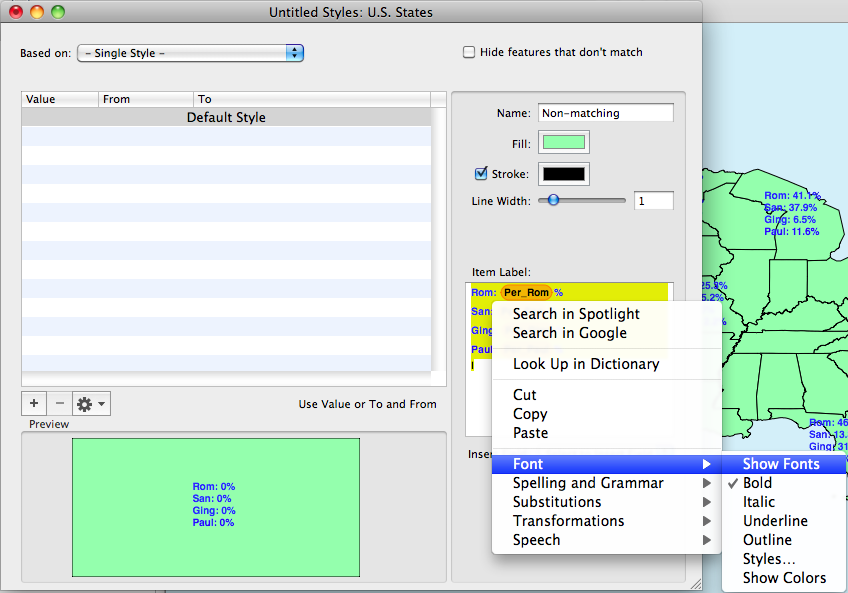Click the plus button to add style

34,403
